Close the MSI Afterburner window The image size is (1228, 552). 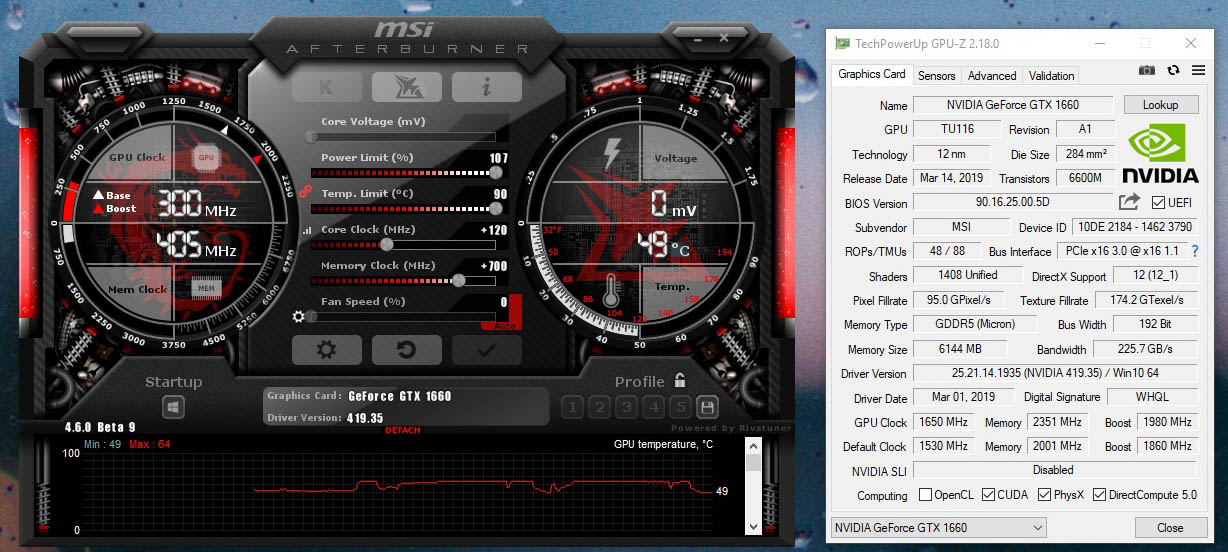click(723, 39)
